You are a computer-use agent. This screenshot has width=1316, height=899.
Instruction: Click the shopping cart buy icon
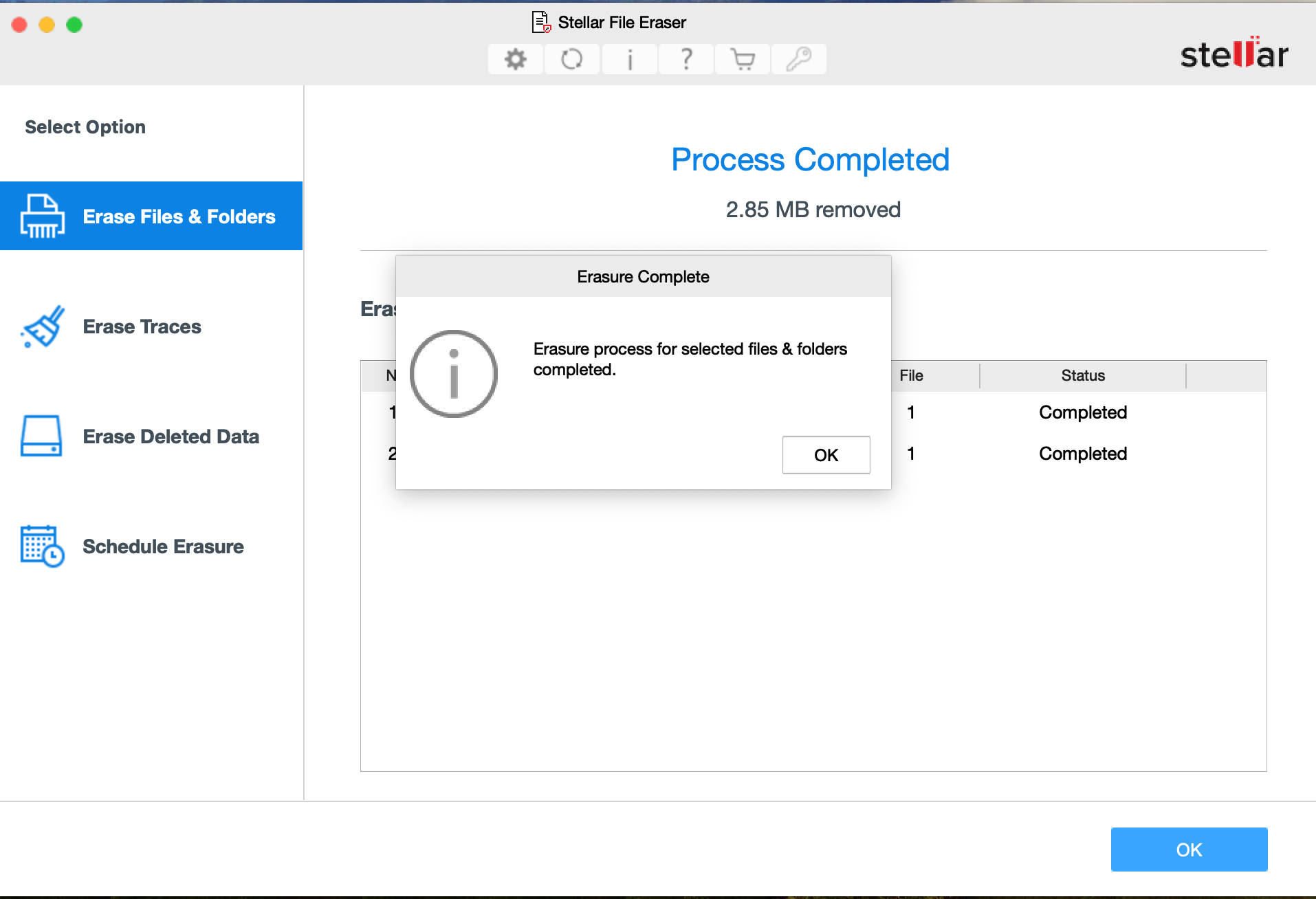[742, 59]
